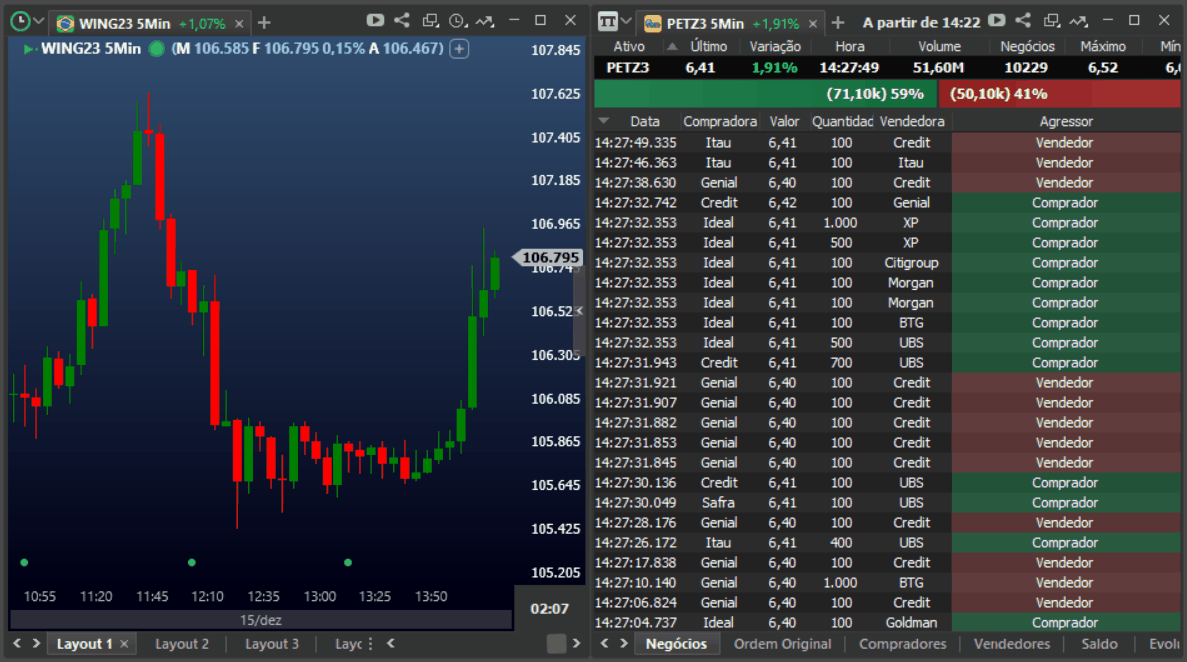Image resolution: width=1187 pixels, height=662 pixels.
Task: Click right arrow beside chart scrollbar button
Action: pyautogui.click(x=576, y=643)
